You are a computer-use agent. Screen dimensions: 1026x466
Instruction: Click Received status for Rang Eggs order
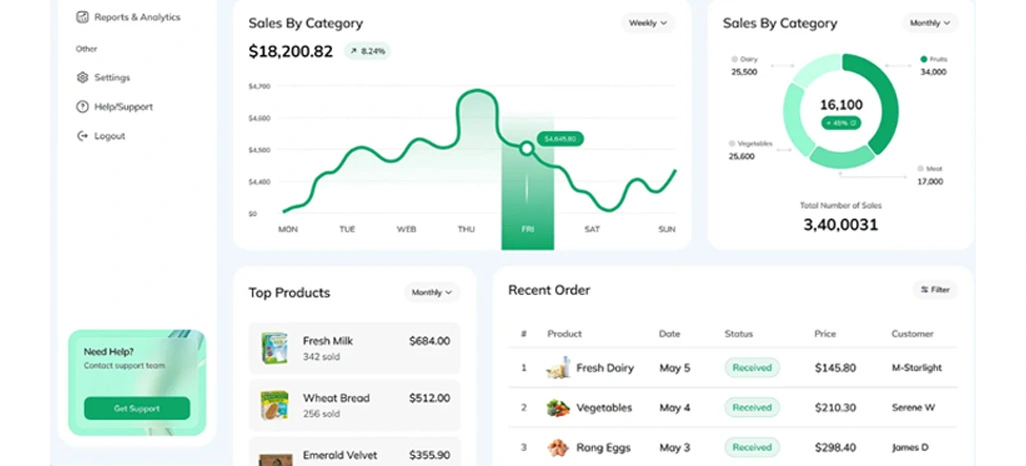click(x=752, y=448)
